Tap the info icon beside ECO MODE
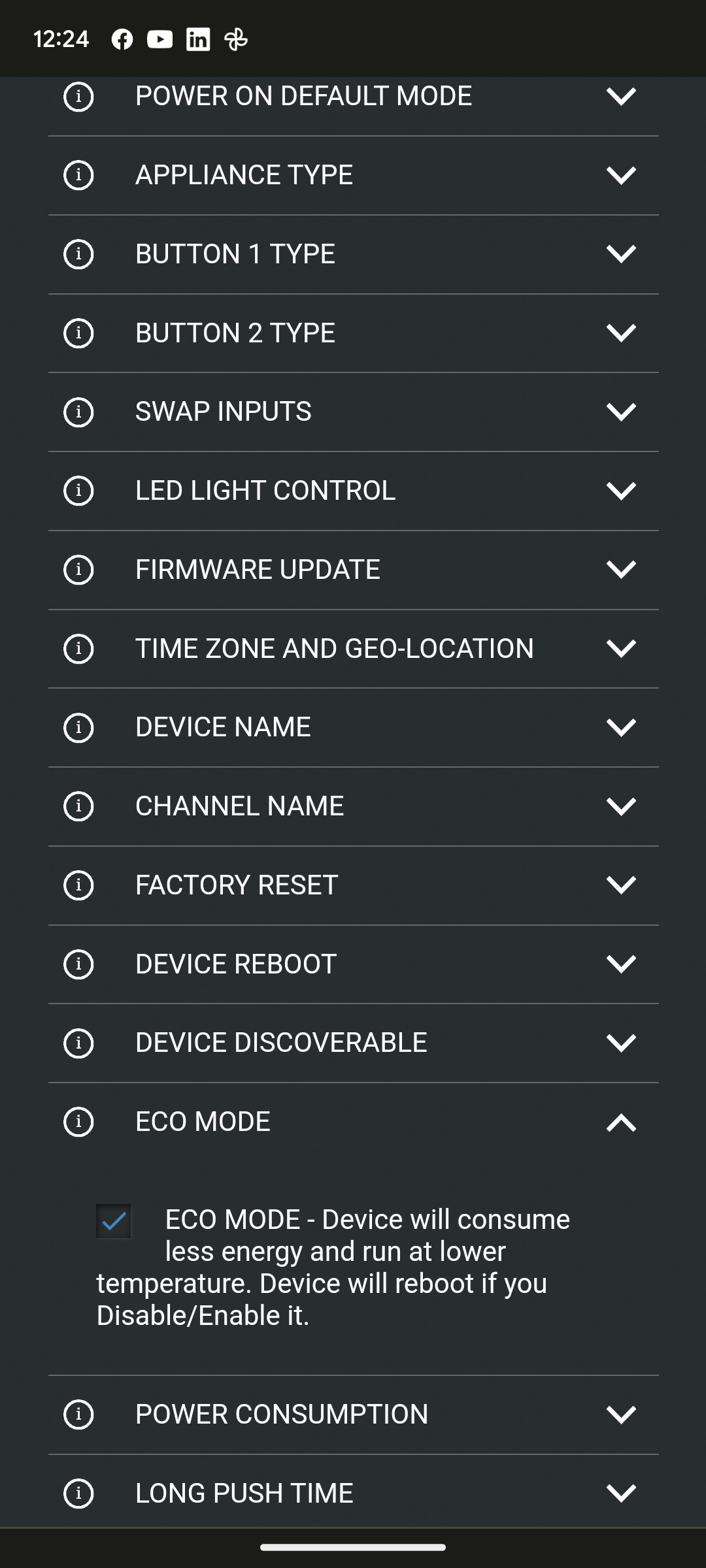 78,1122
